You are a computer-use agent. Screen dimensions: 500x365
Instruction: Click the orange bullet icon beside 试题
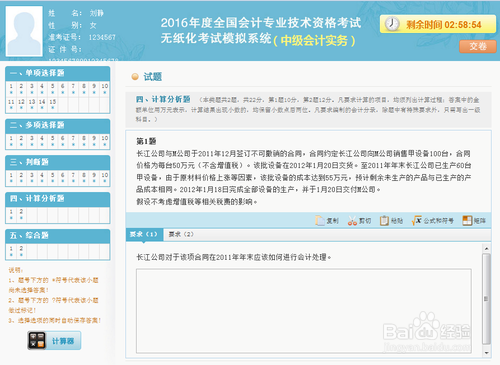point(135,77)
